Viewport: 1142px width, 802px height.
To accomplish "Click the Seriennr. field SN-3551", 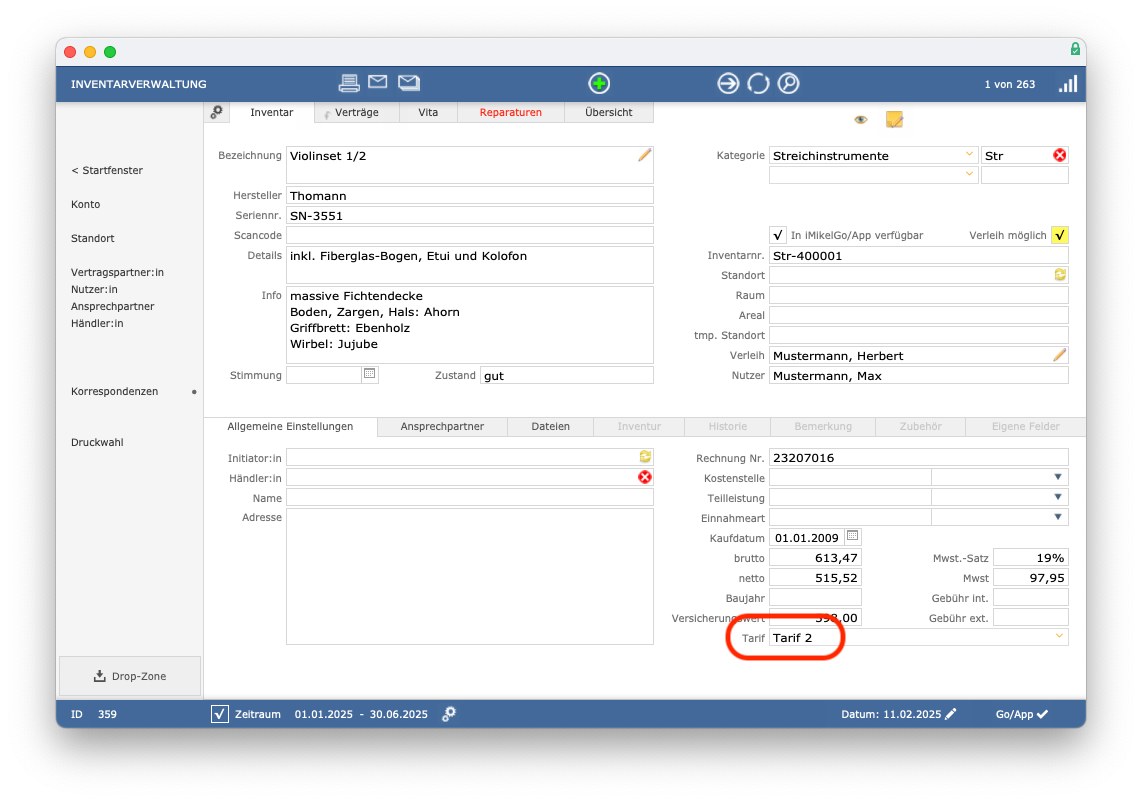I will pyautogui.click(x=470, y=216).
